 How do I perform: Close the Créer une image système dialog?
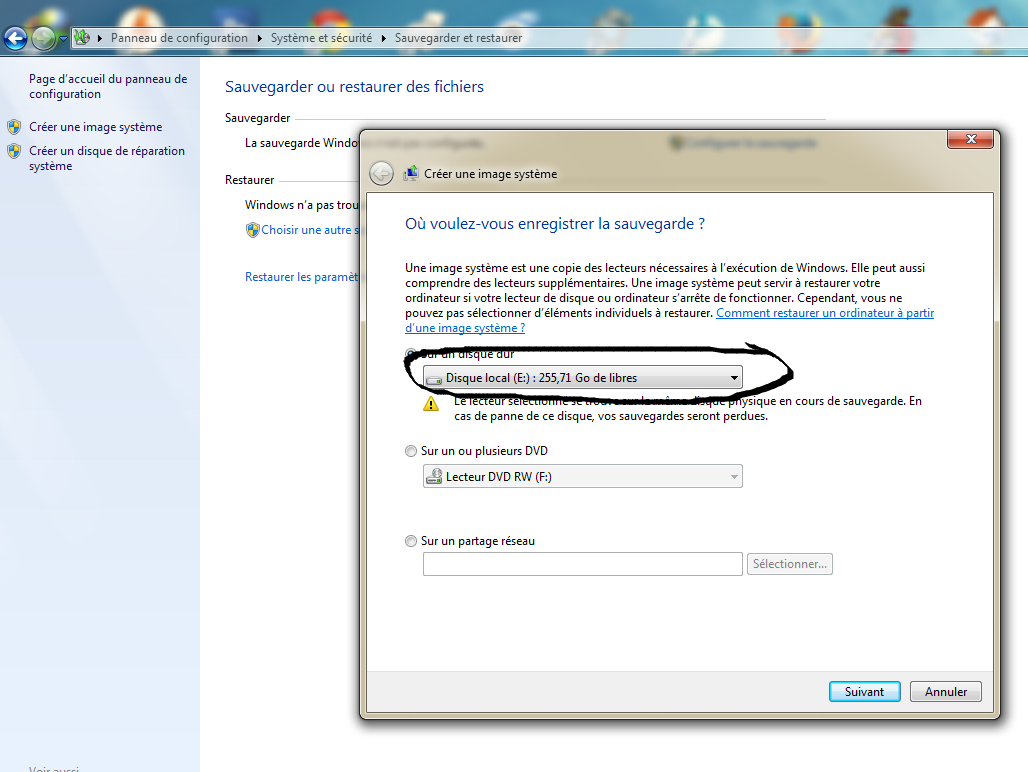[x=970, y=139]
